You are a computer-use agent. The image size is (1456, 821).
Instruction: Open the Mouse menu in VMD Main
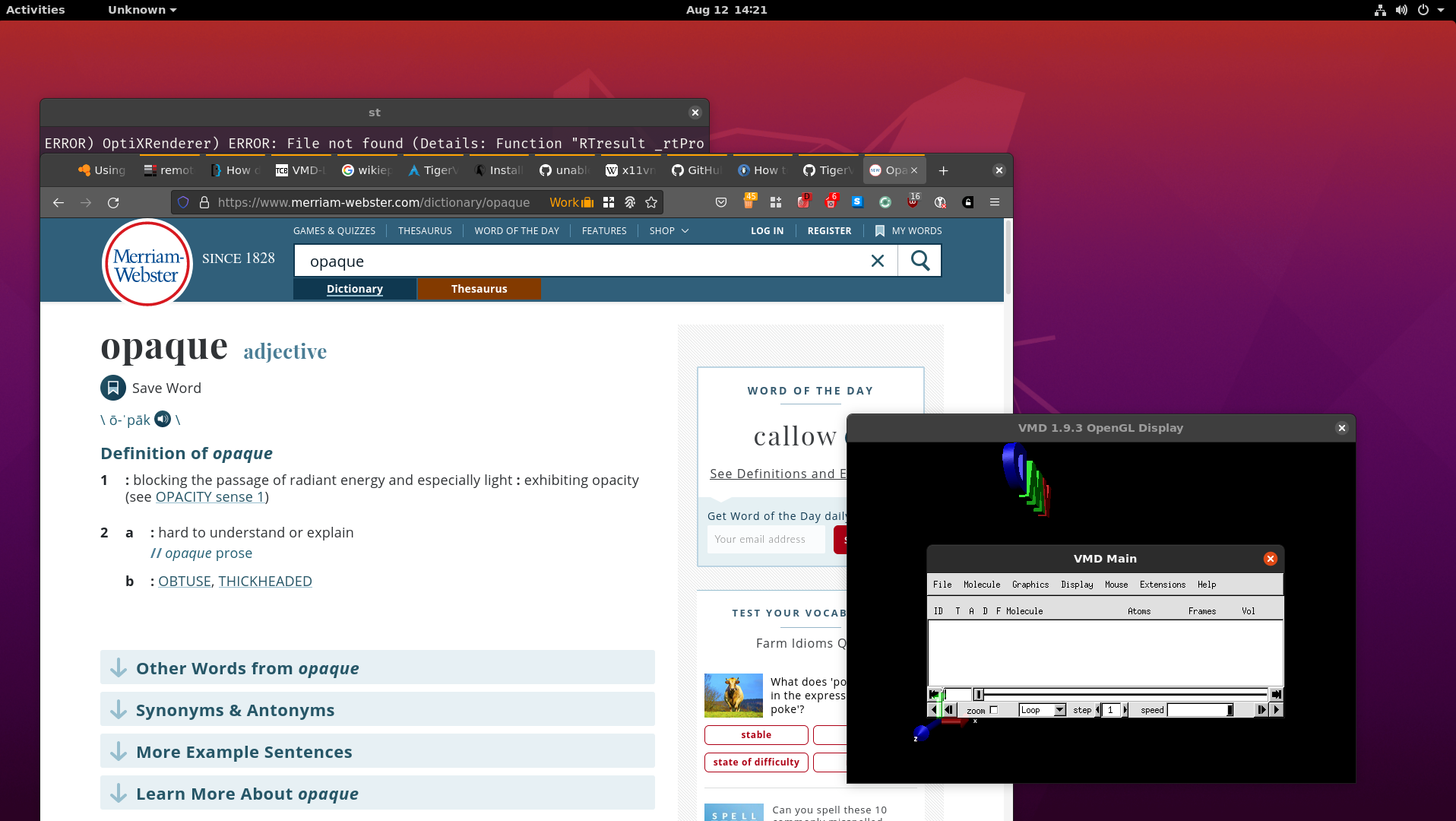[1116, 585]
